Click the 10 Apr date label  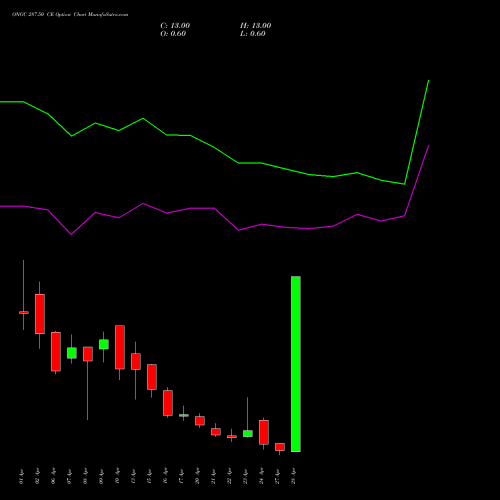point(118,477)
